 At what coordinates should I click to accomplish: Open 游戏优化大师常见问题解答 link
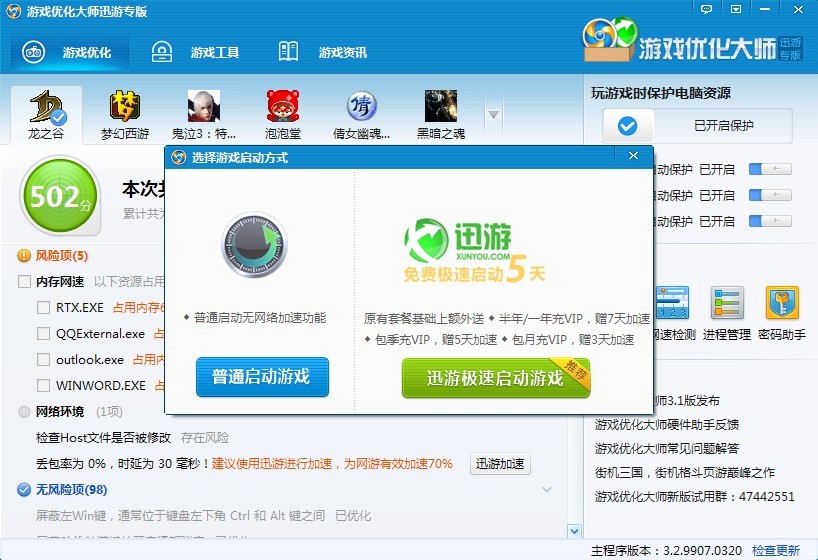[667, 449]
